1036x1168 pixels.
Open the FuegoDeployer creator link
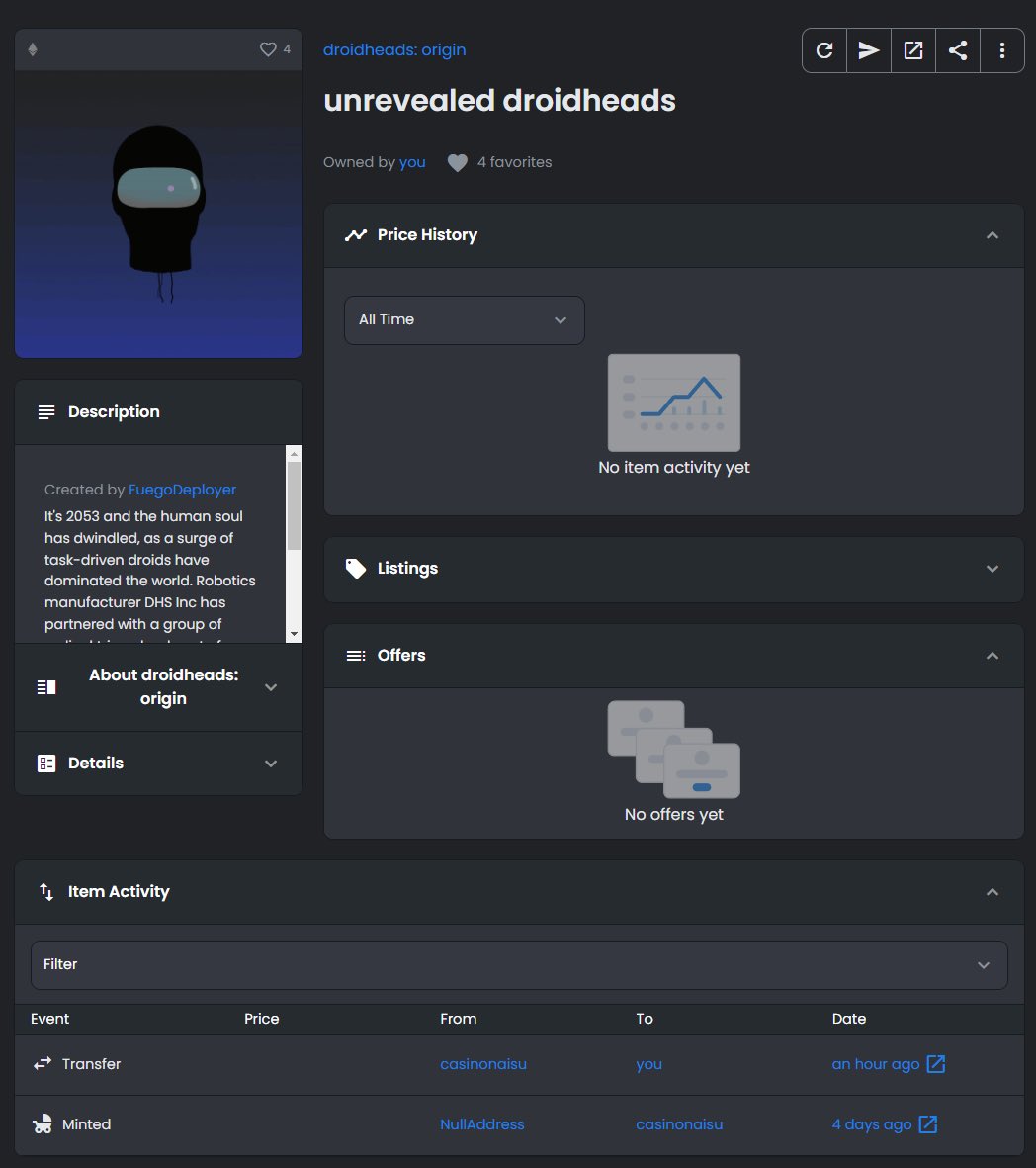(182, 490)
